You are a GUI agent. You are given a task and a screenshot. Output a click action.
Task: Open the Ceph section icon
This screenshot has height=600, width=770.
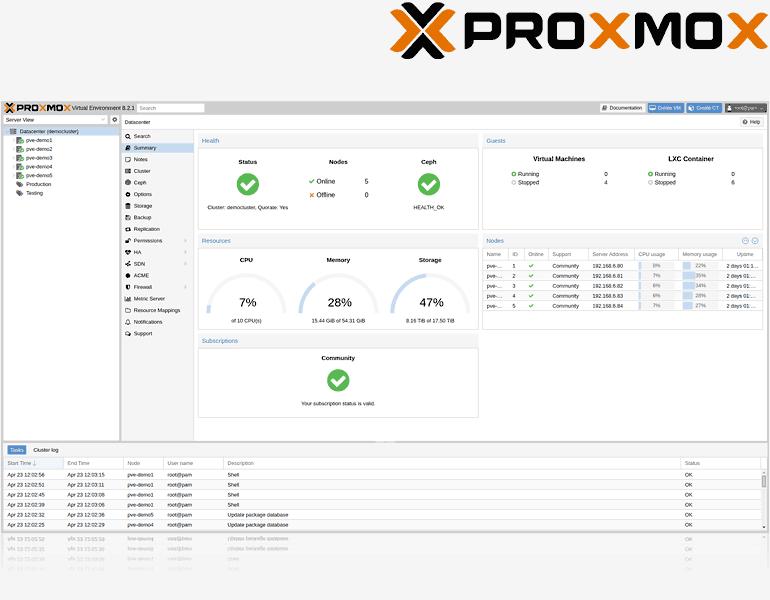click(x=128, y=183)
